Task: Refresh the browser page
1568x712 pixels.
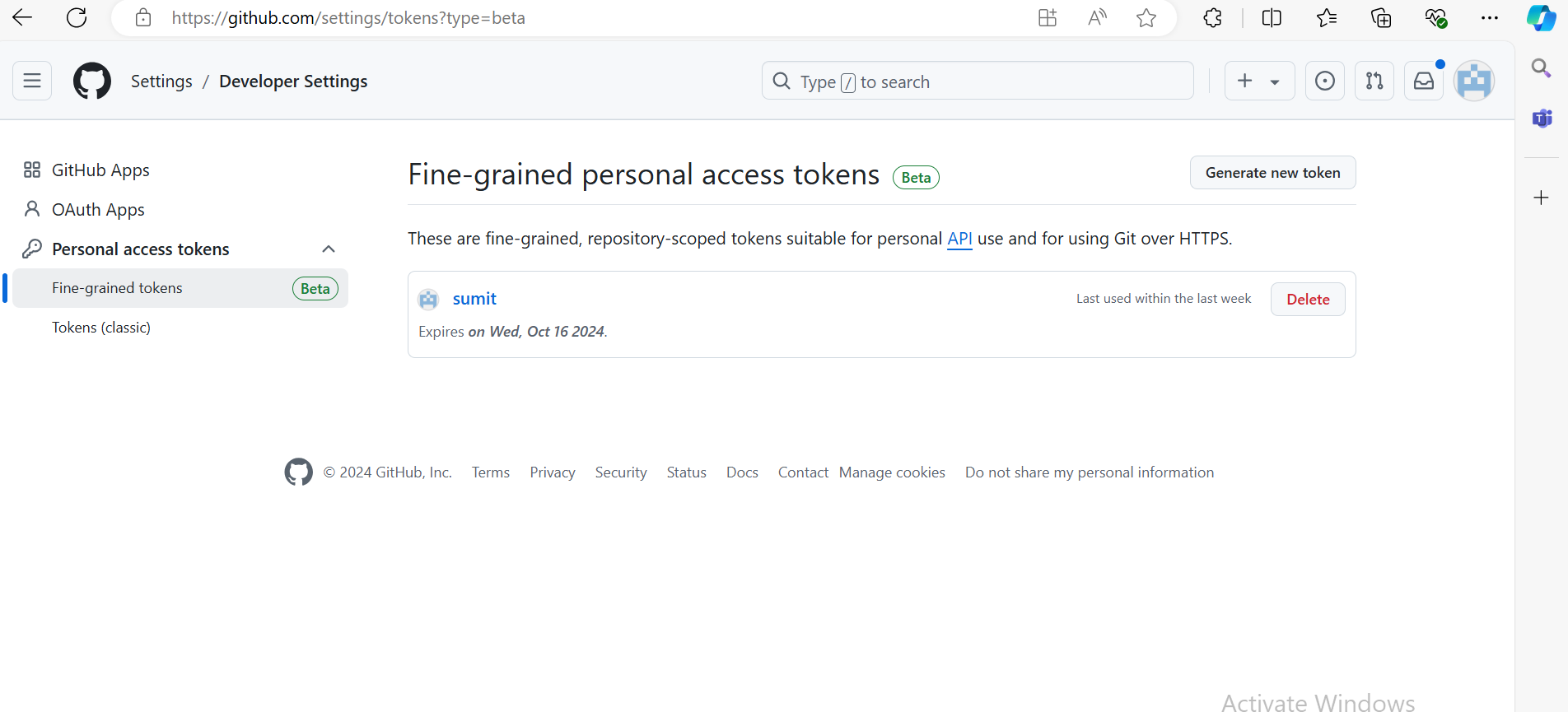Action: [77, 18]
